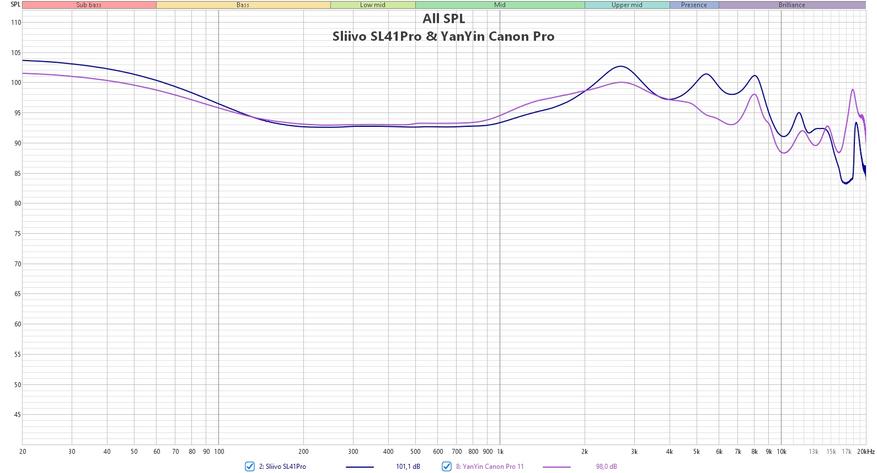Click the 65 dB axis value

[17, 294]
